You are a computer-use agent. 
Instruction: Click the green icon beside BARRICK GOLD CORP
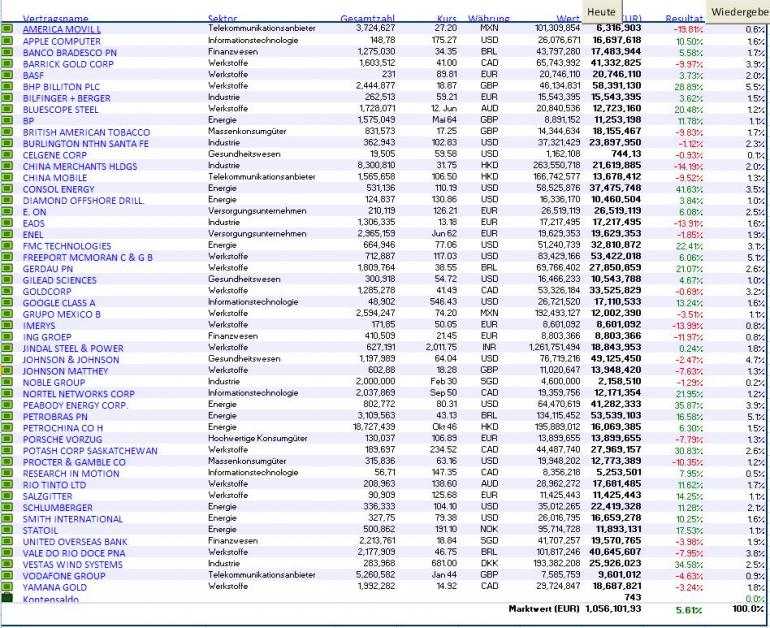pyautogui.click(x=6, y=63)
